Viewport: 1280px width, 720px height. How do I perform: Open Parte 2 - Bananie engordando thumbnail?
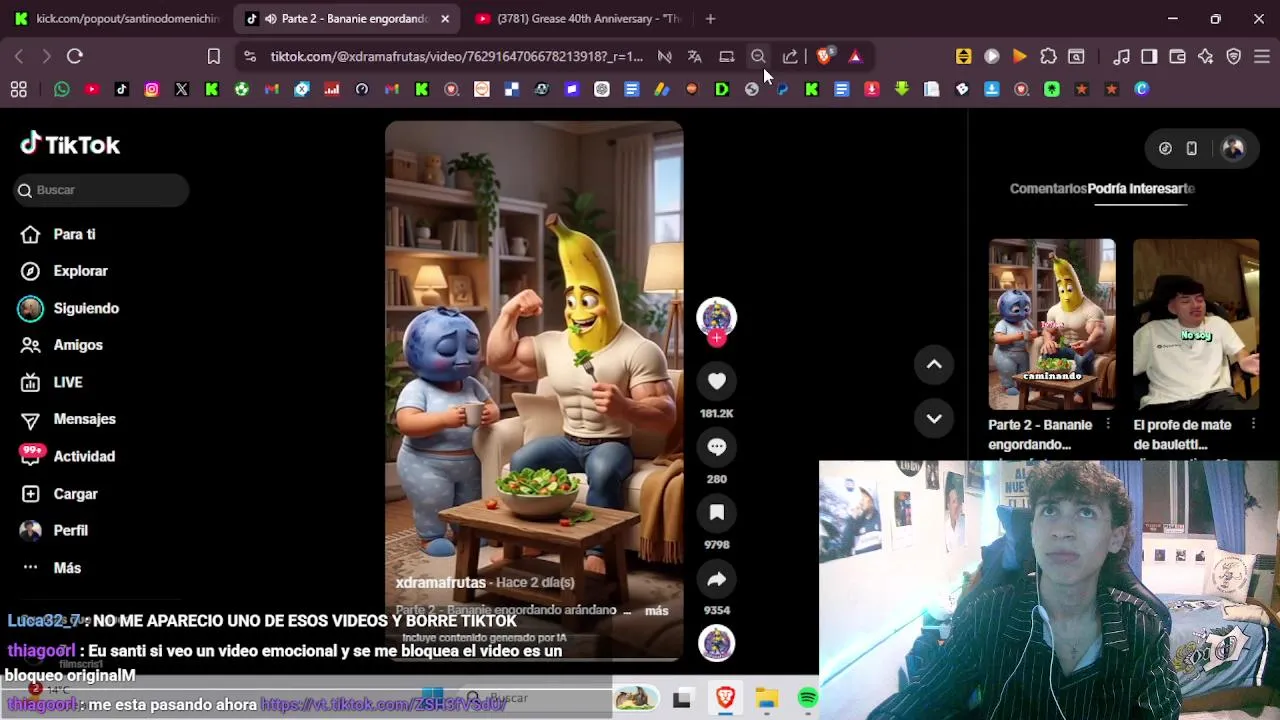coord(1052,324)
